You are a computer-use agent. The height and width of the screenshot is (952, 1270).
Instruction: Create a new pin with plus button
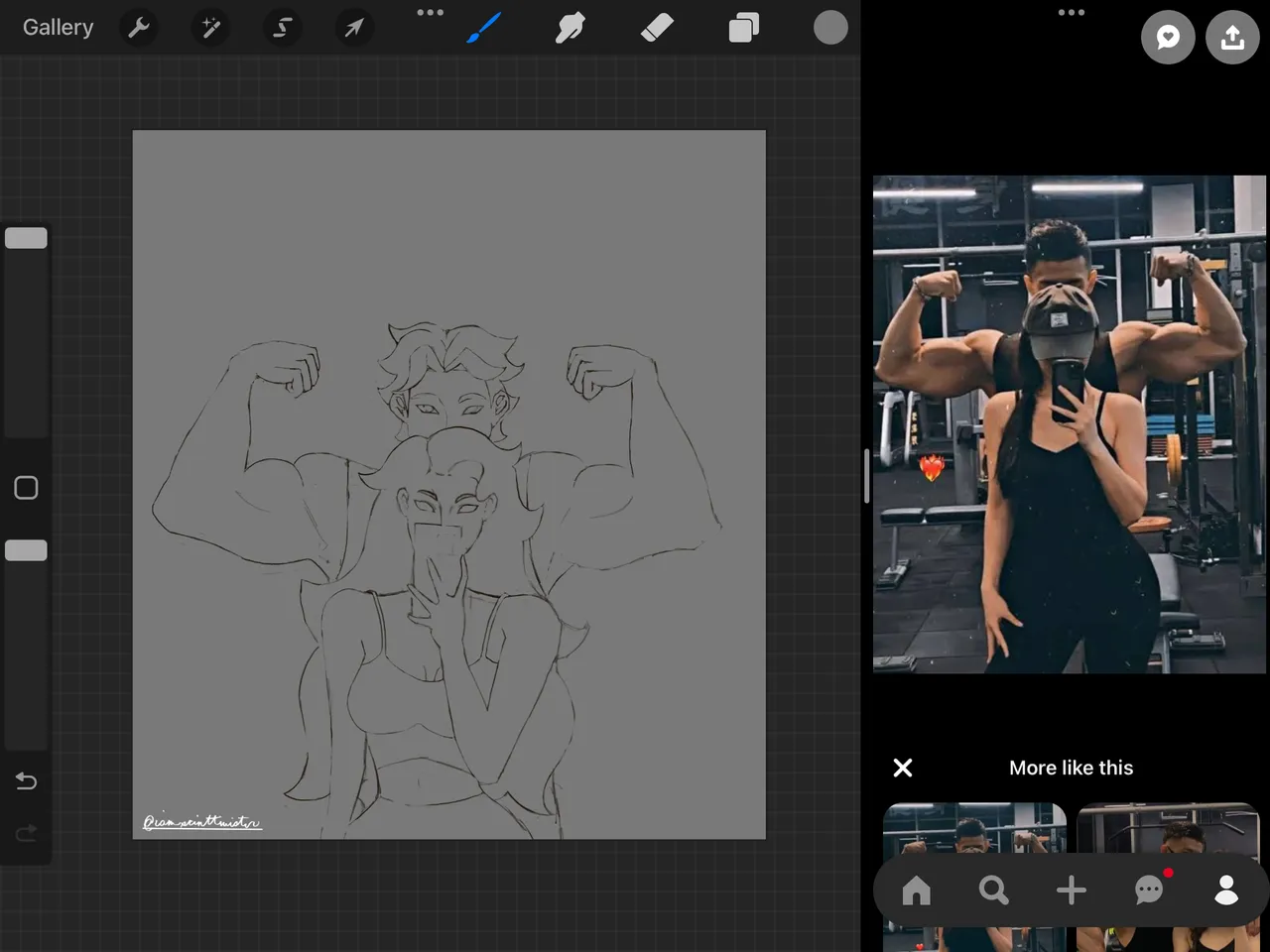click(1071, 891)
